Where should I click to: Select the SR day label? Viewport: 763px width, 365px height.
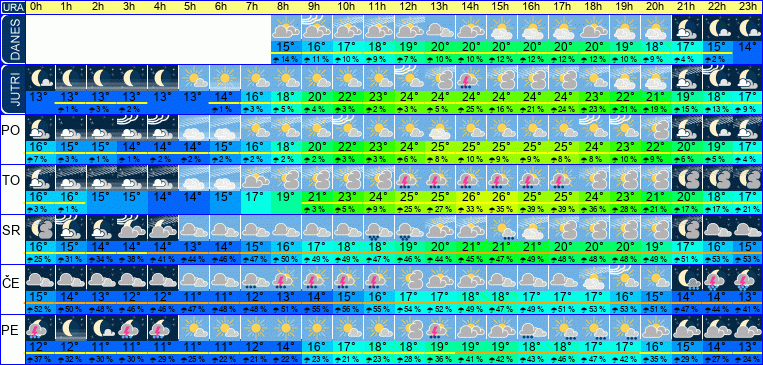pyautogui.click(x=11, y=231)
